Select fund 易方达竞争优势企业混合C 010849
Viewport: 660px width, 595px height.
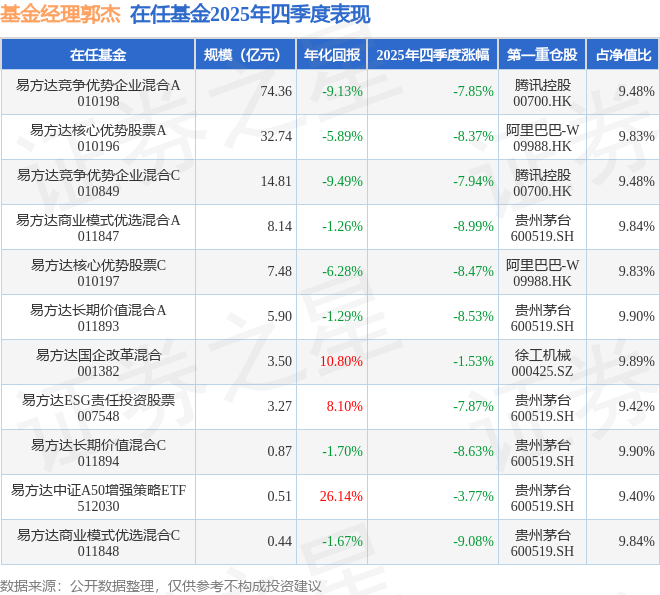coord(98,183)
